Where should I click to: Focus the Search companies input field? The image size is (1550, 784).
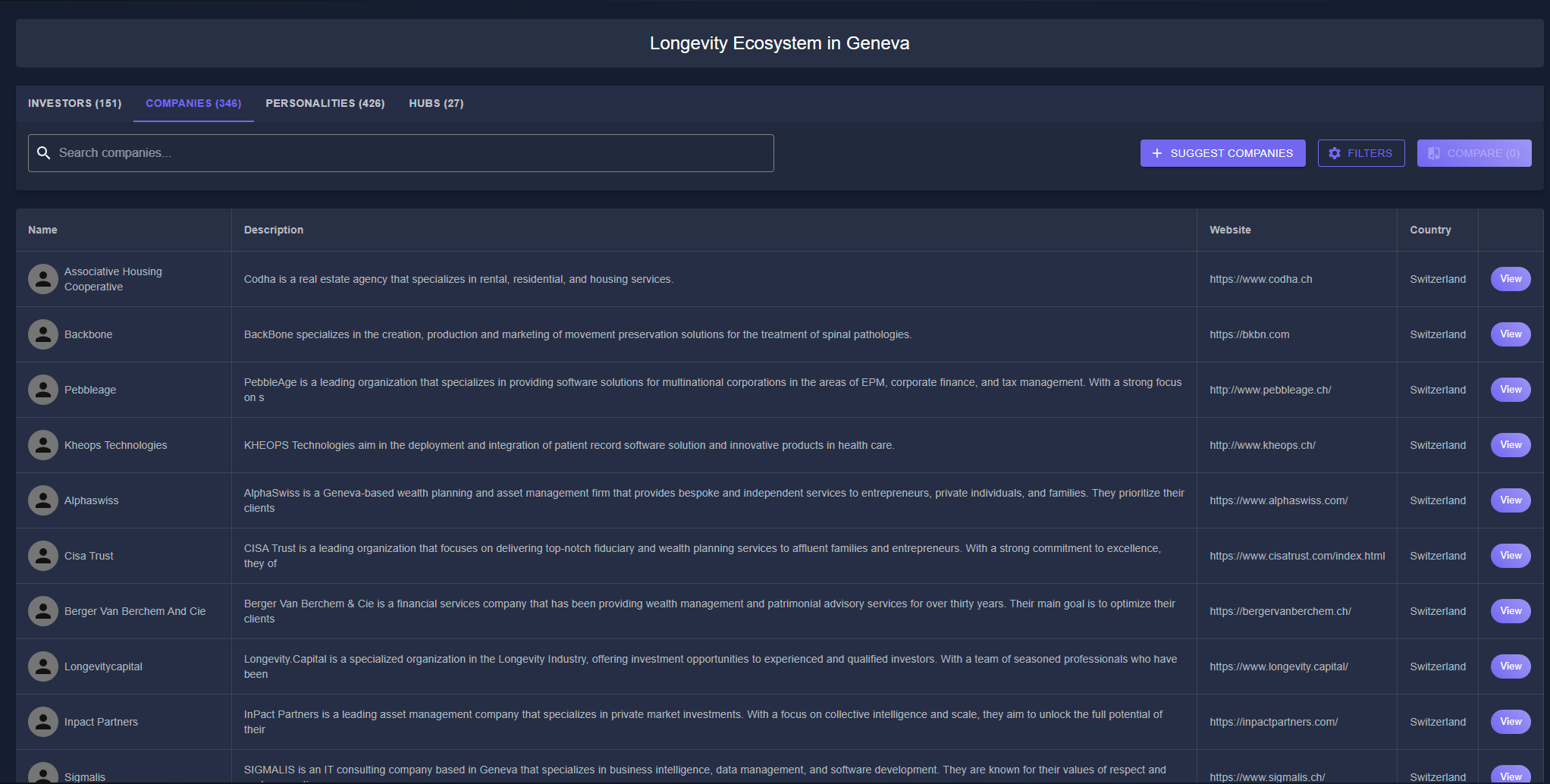coord(409,153)
